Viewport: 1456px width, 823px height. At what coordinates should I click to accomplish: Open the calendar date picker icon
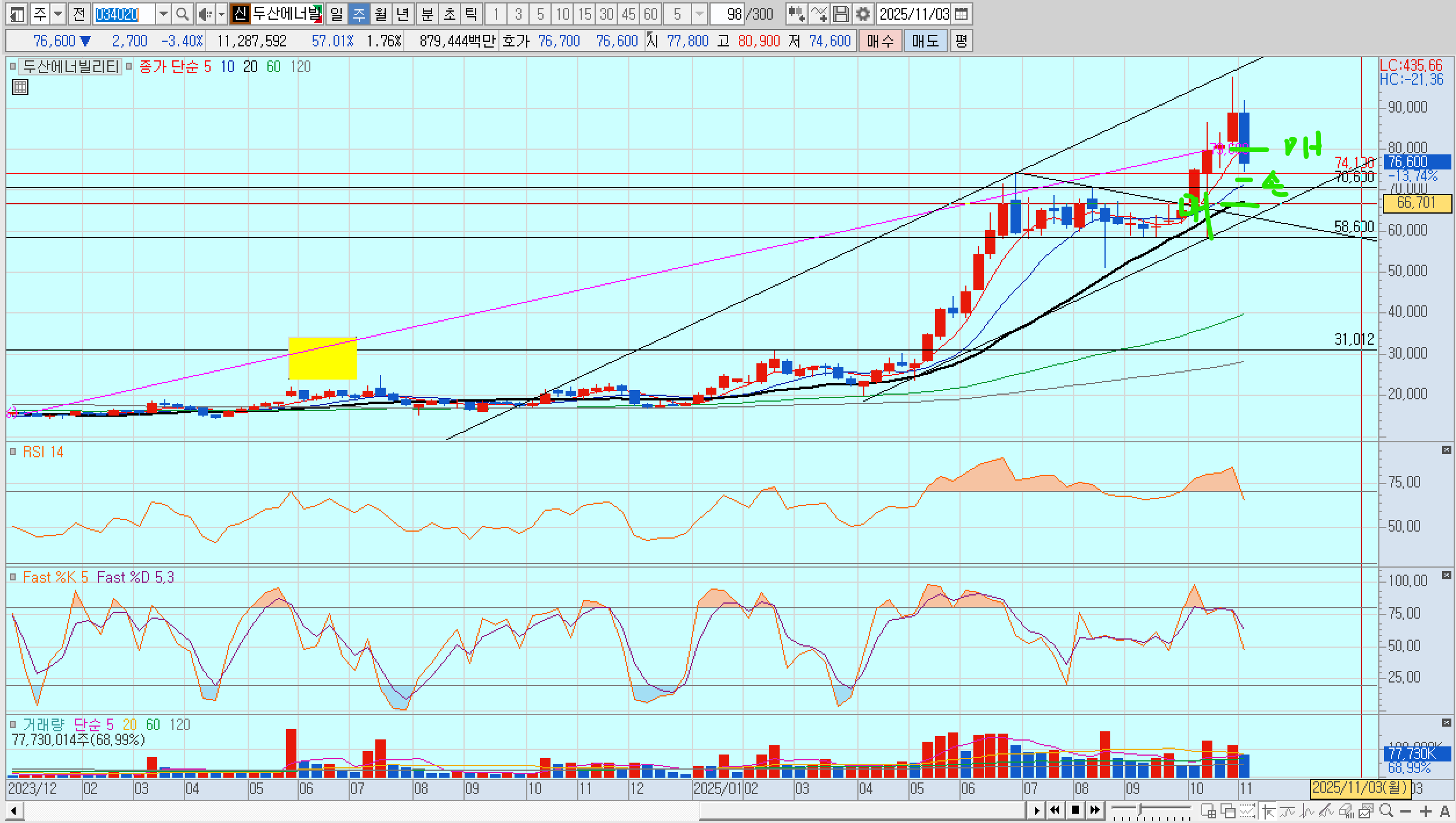coord(961,14)
